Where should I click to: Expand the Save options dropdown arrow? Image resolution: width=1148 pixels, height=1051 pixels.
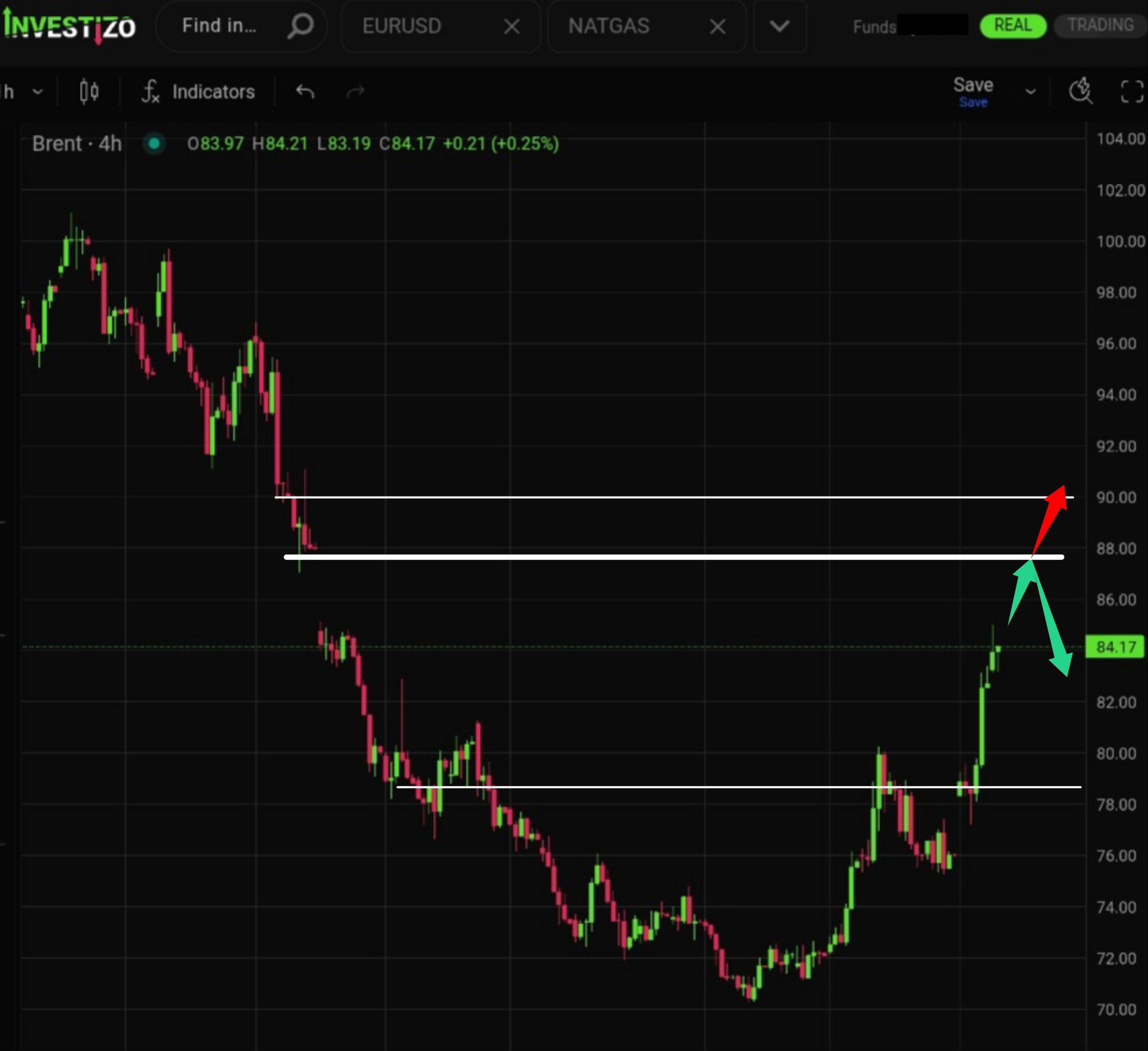pyautogui.click(x=1031, y=92)
